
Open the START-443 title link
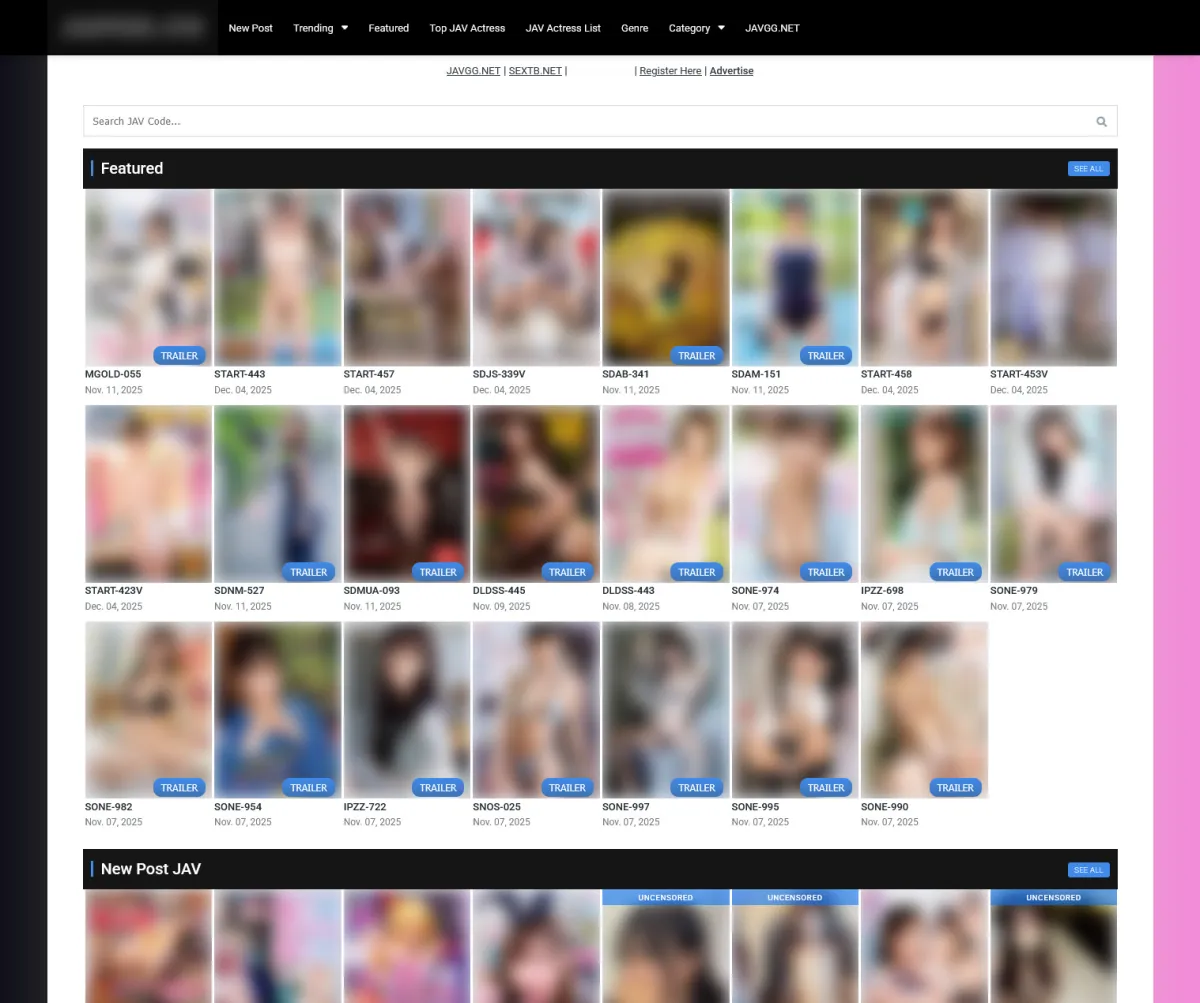coord(240,374)
